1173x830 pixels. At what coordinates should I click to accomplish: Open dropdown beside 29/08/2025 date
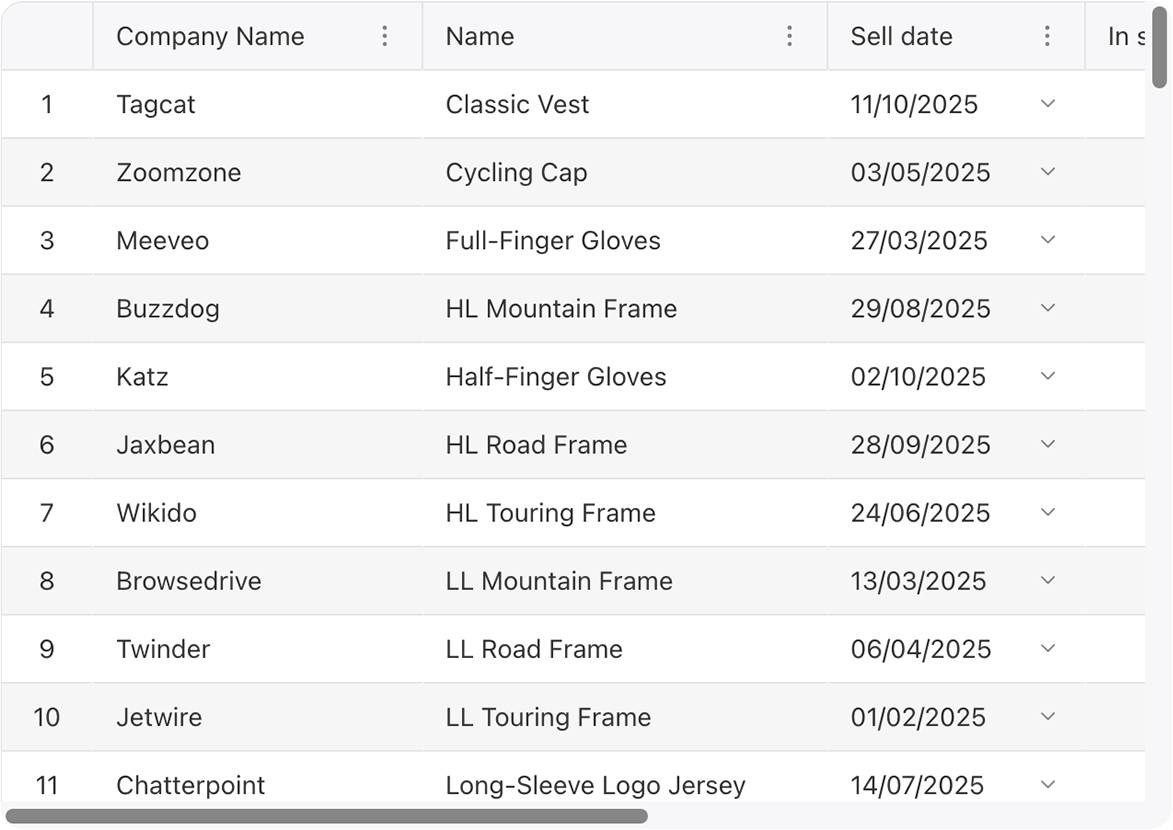point(1048,308)
